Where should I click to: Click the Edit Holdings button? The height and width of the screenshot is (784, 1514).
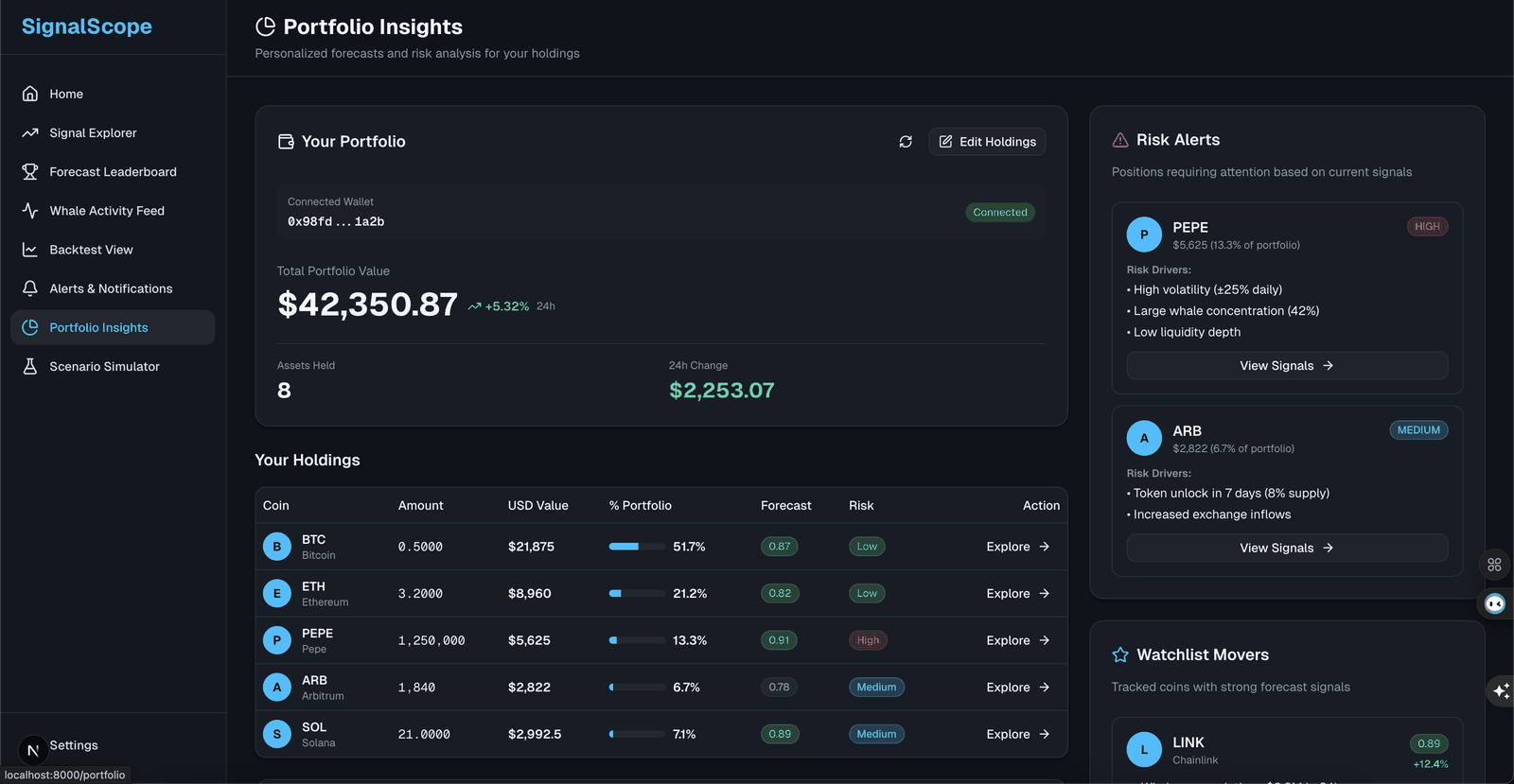[x=987, y=142]
